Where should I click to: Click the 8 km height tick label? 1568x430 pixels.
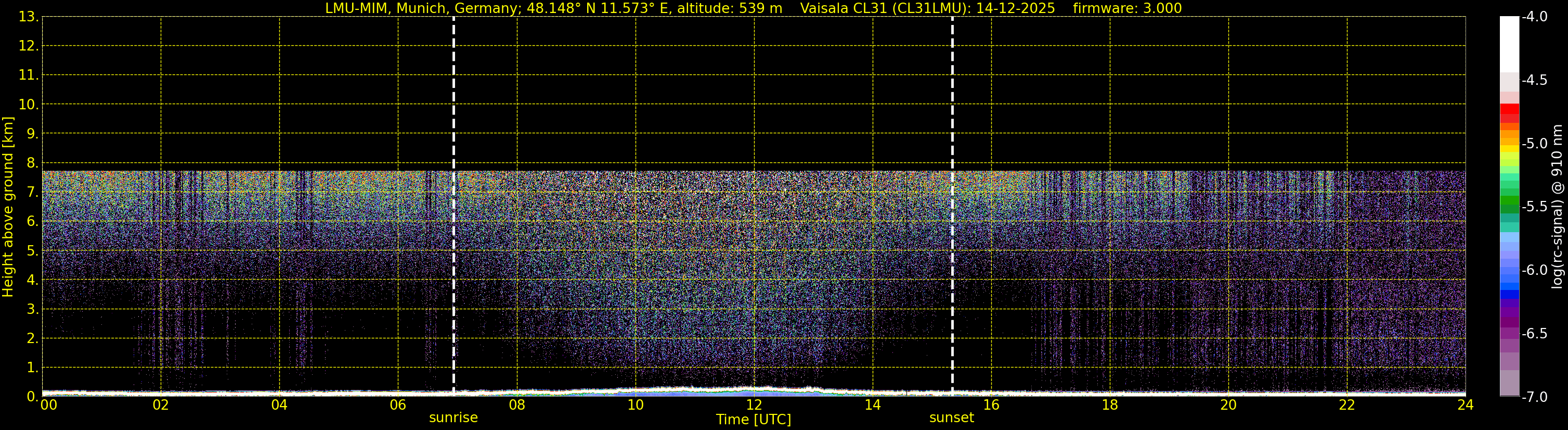(x=32, y=163)
